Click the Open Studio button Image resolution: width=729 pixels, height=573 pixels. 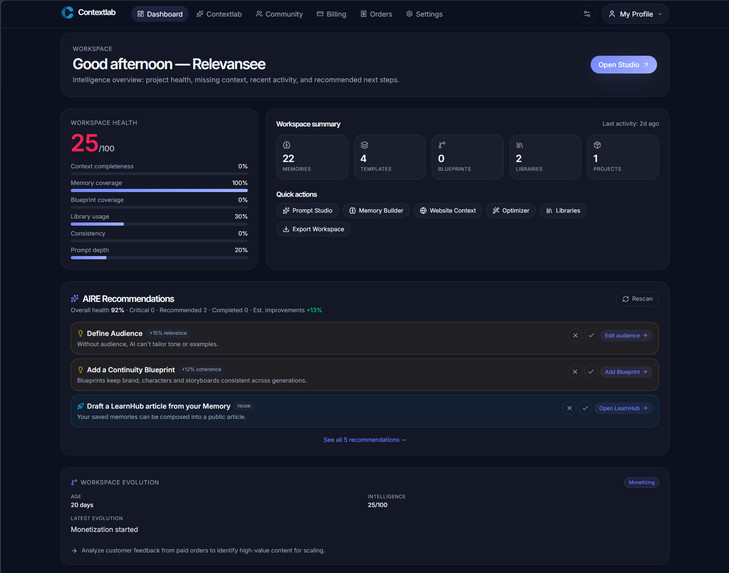pyautogui.click(x=623, y=65)
